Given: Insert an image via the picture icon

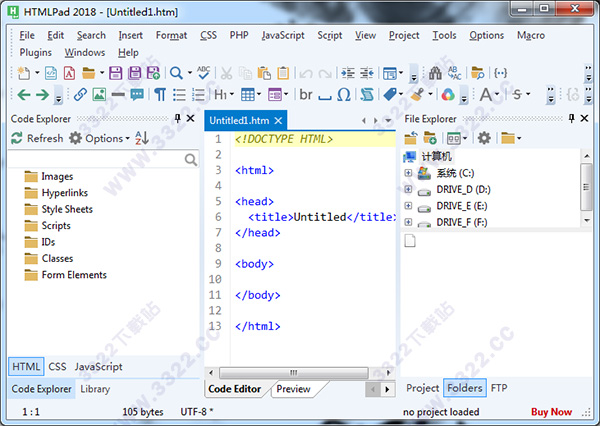Looking at the screenshot, I should tap(99, 94).
